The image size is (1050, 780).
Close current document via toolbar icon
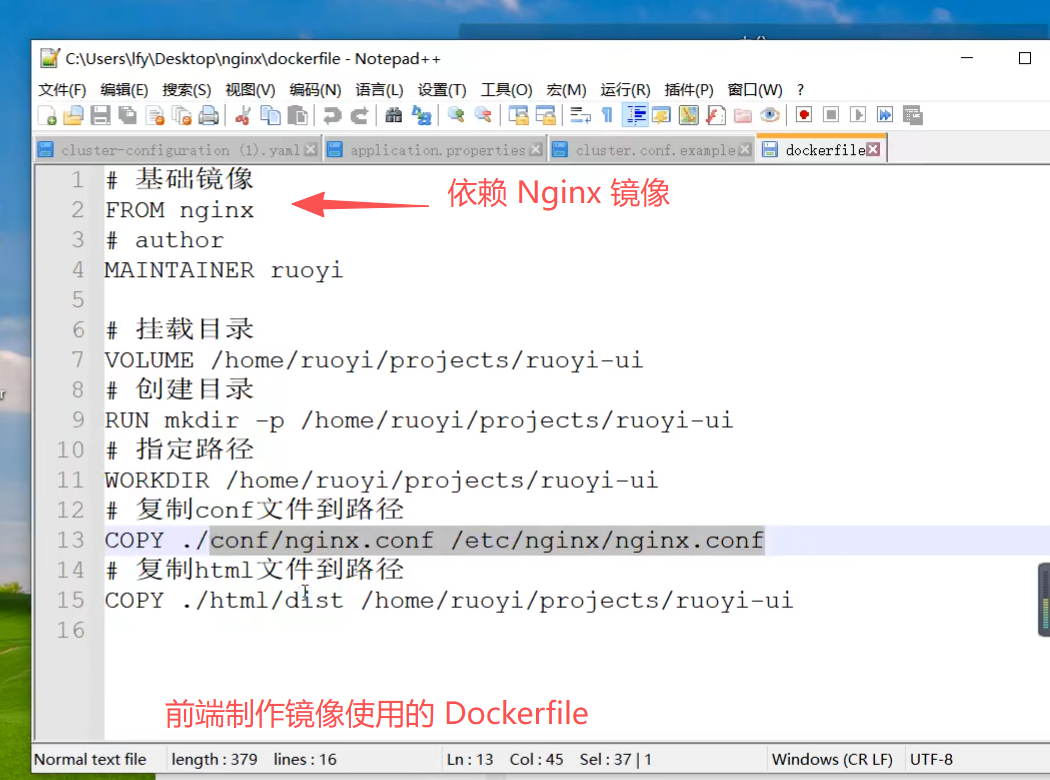pos(155,116)
